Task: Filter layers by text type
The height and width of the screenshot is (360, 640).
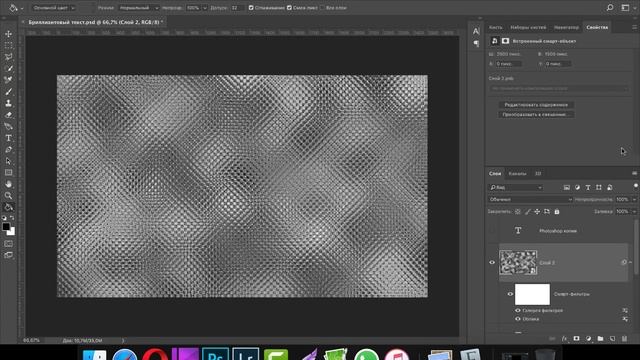Action: coord(588,187)
